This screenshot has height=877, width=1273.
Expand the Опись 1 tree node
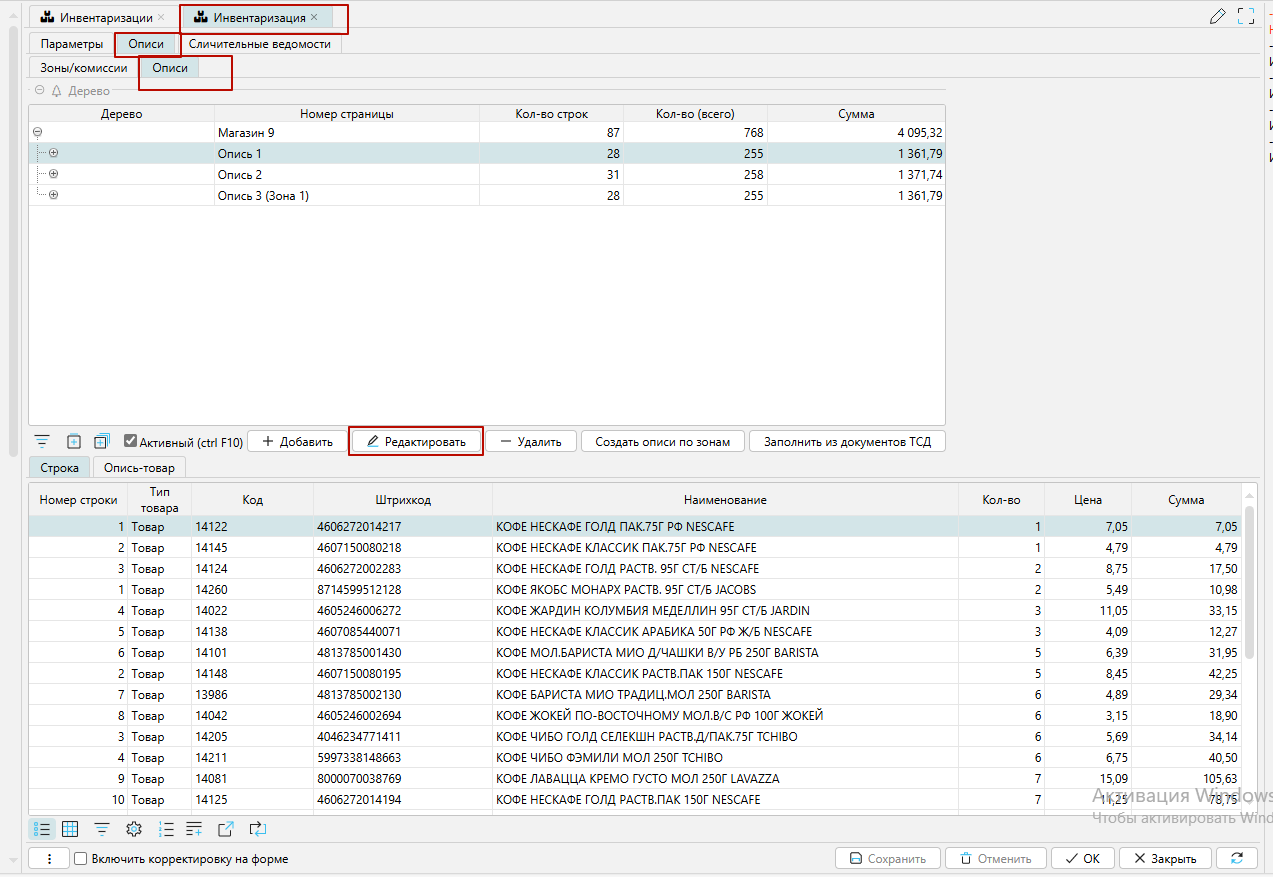(53, 153)
